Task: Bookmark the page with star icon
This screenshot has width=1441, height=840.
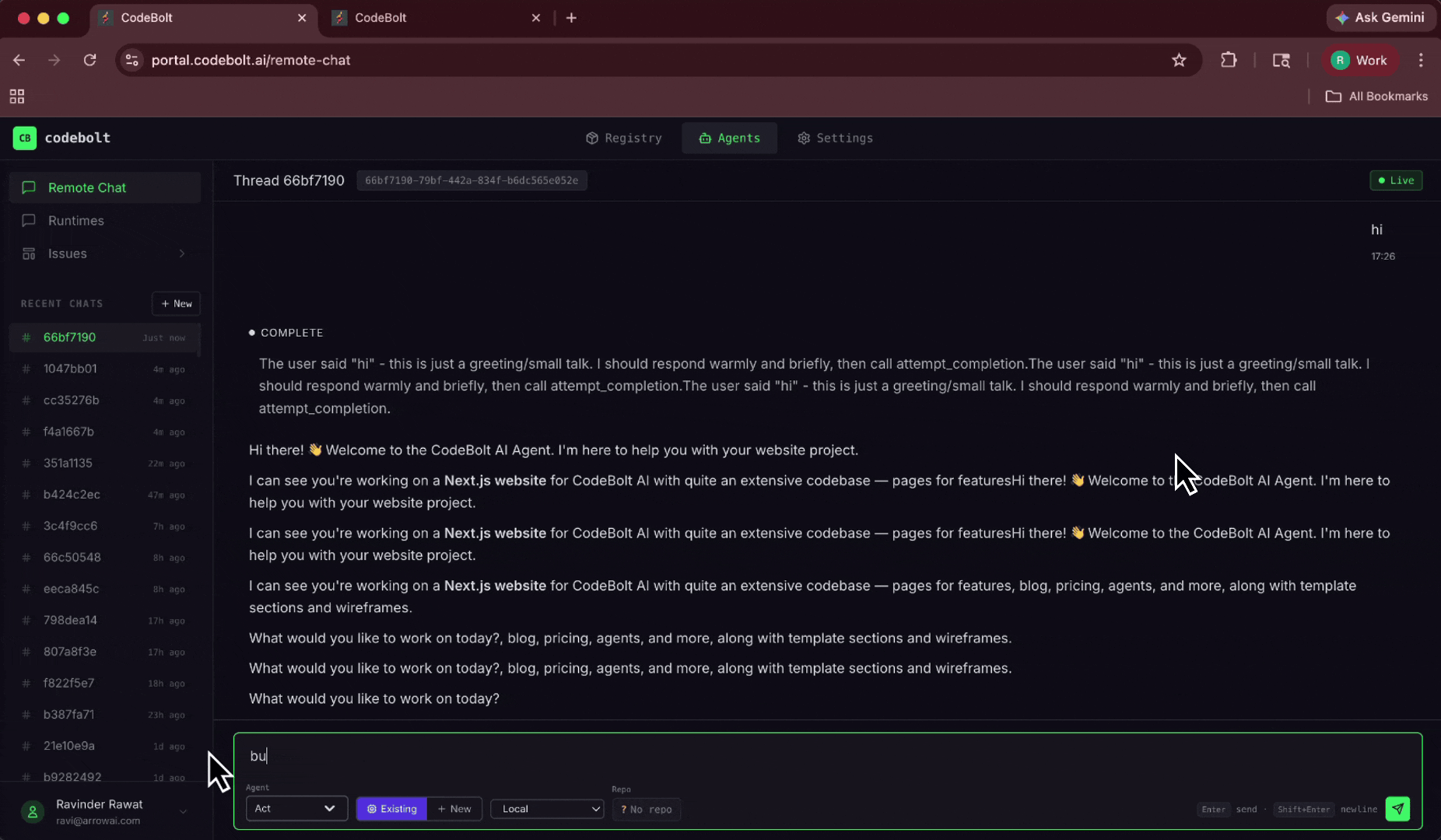Action: [x=1179, y=60]
